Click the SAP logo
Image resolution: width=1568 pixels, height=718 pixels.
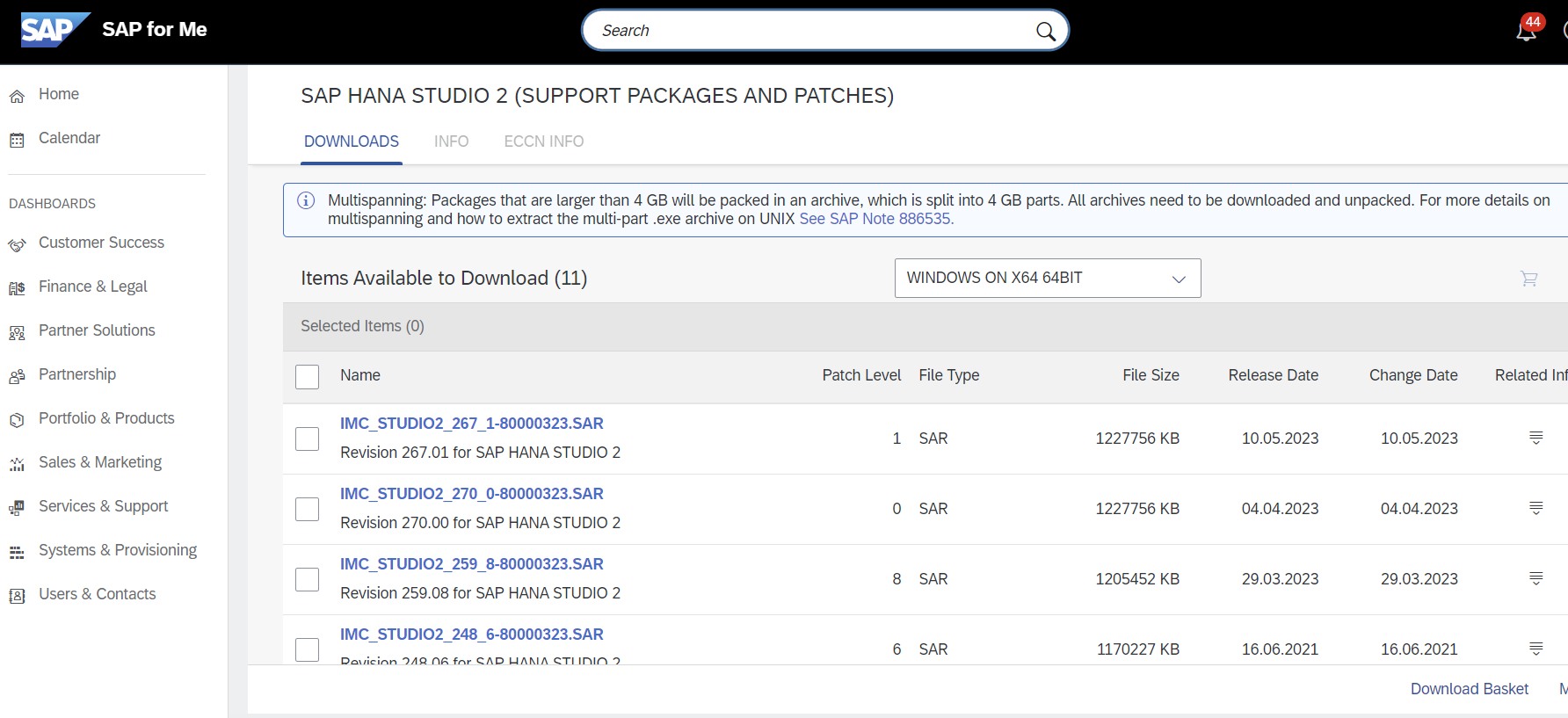pyautogui.click(x=55, y=30)
